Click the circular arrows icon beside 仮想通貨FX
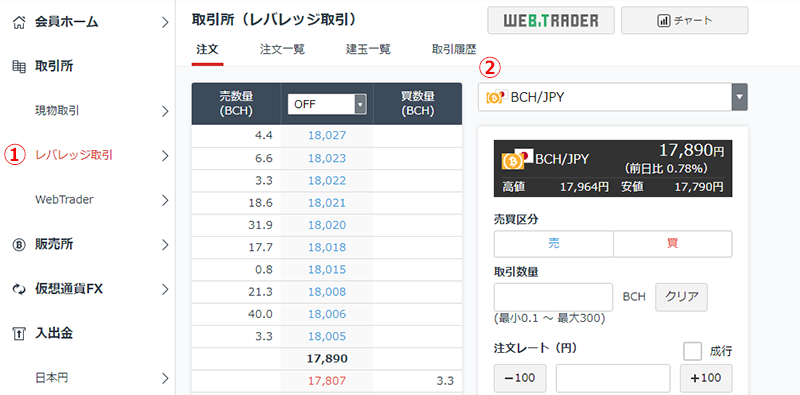Image resolution: width=800 pixels, height=395 pixels. click(18, 289)
